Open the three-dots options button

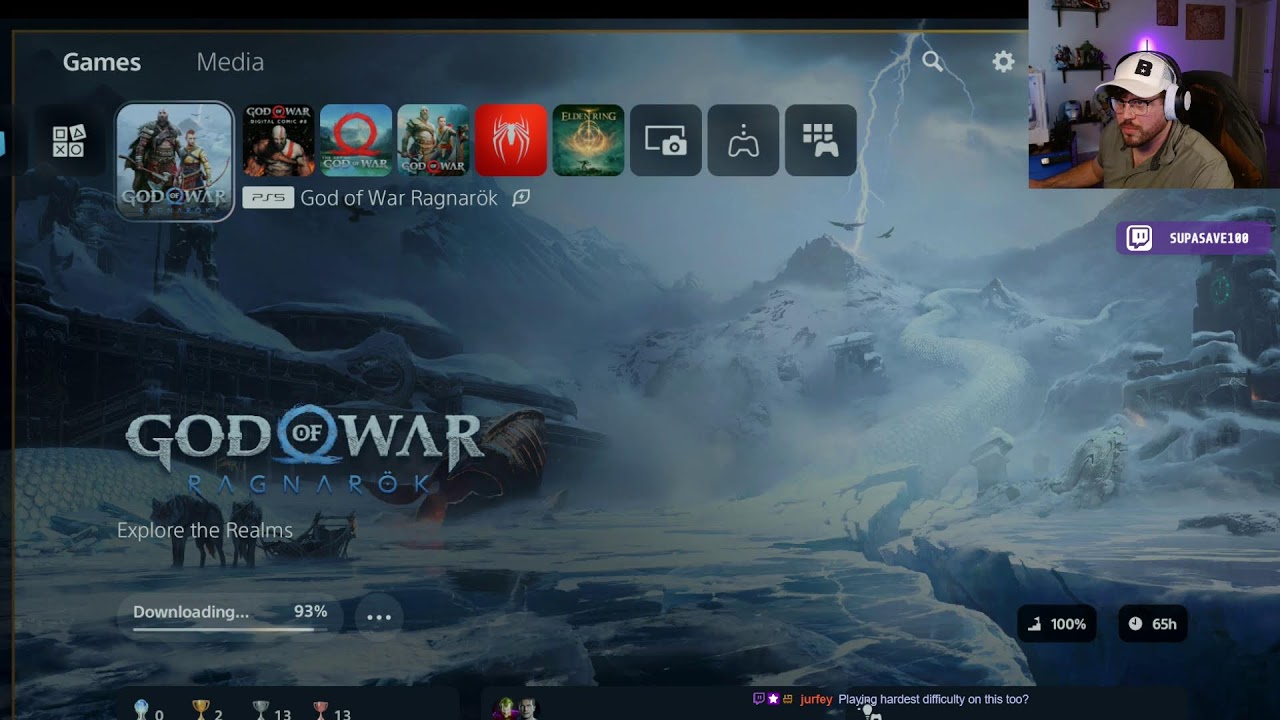379,617
